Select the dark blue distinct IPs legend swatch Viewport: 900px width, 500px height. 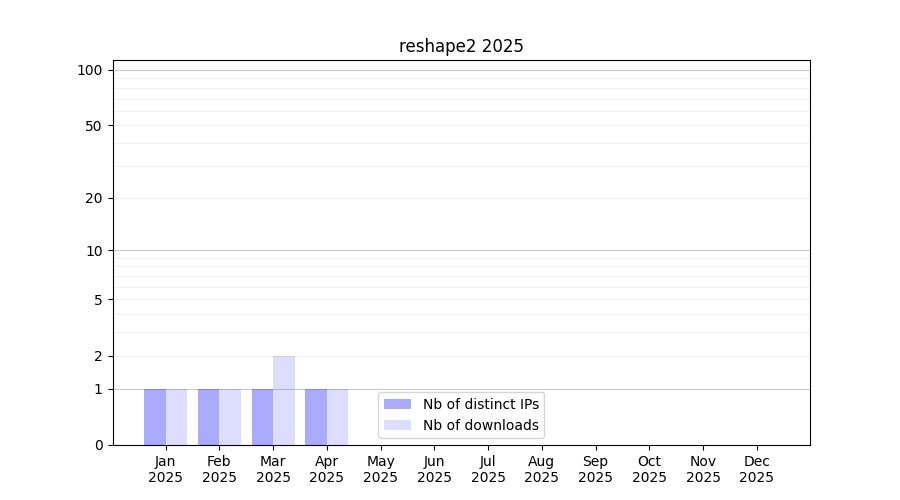pos(397,404)
